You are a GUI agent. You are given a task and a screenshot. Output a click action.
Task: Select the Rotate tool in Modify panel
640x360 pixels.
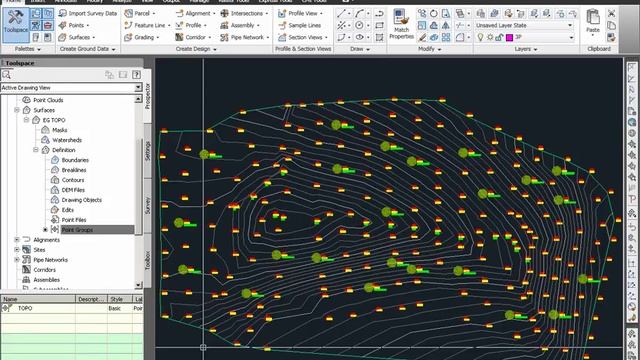433,13
